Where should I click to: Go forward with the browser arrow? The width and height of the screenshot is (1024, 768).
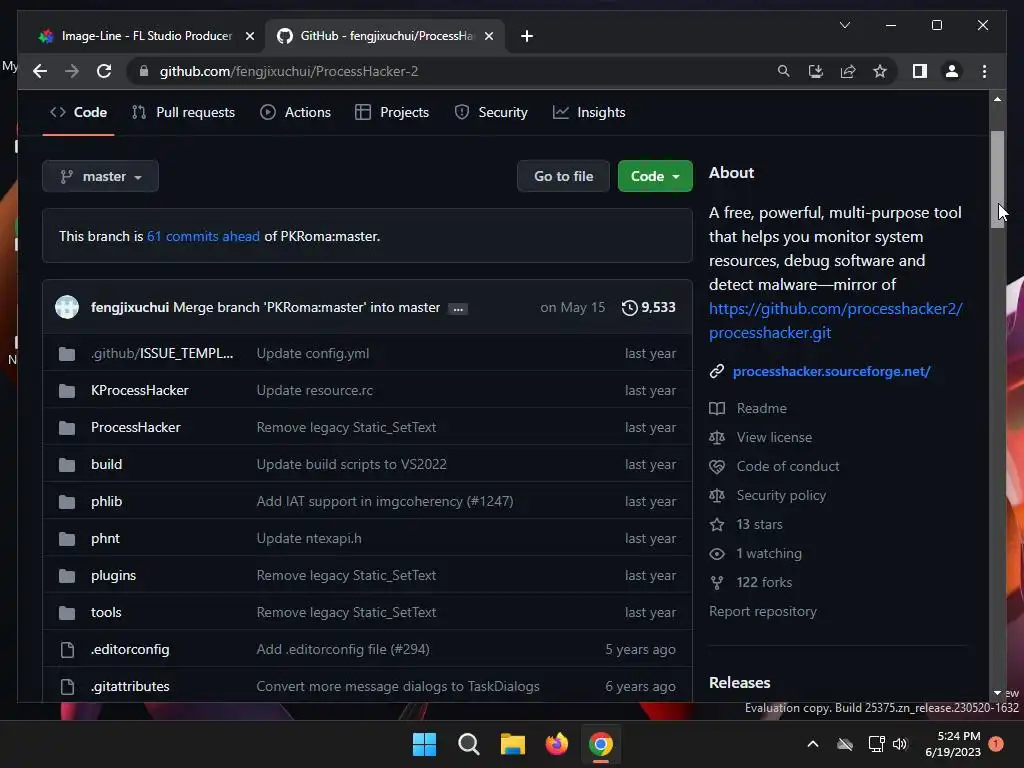pos(72,71)
